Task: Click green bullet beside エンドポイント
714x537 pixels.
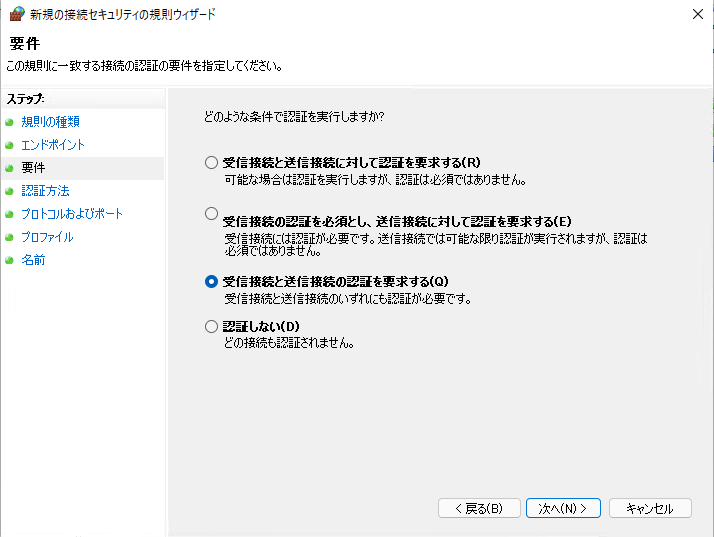Action: point(9,145)
